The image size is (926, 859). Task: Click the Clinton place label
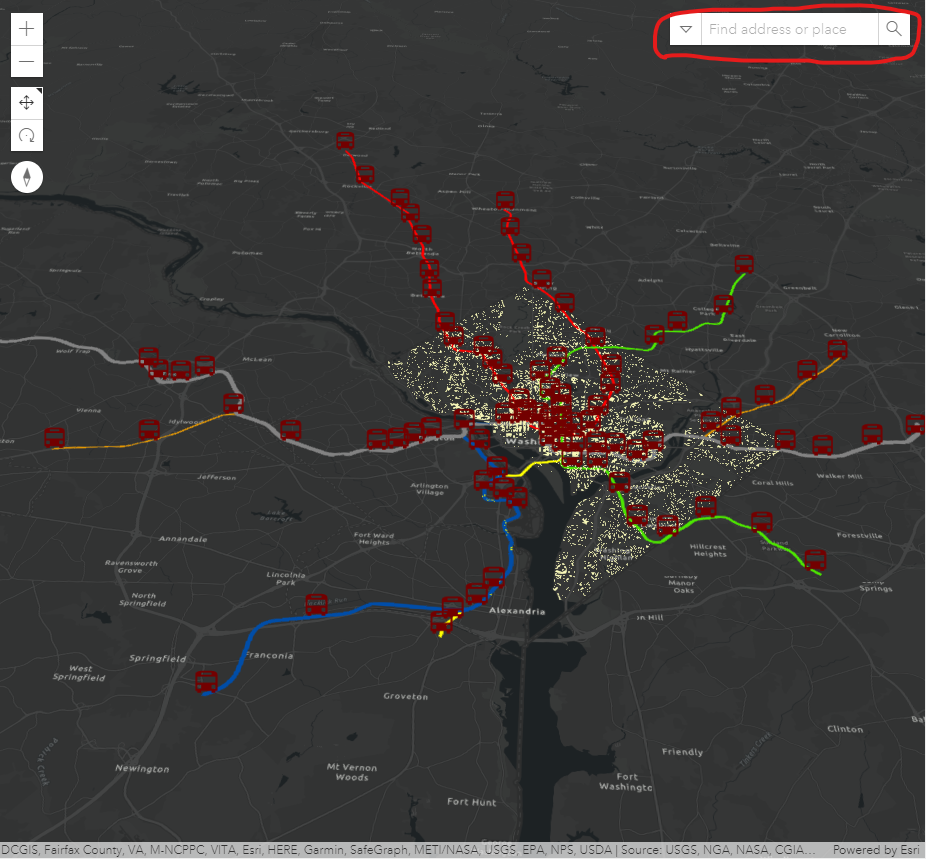[845, 729]
